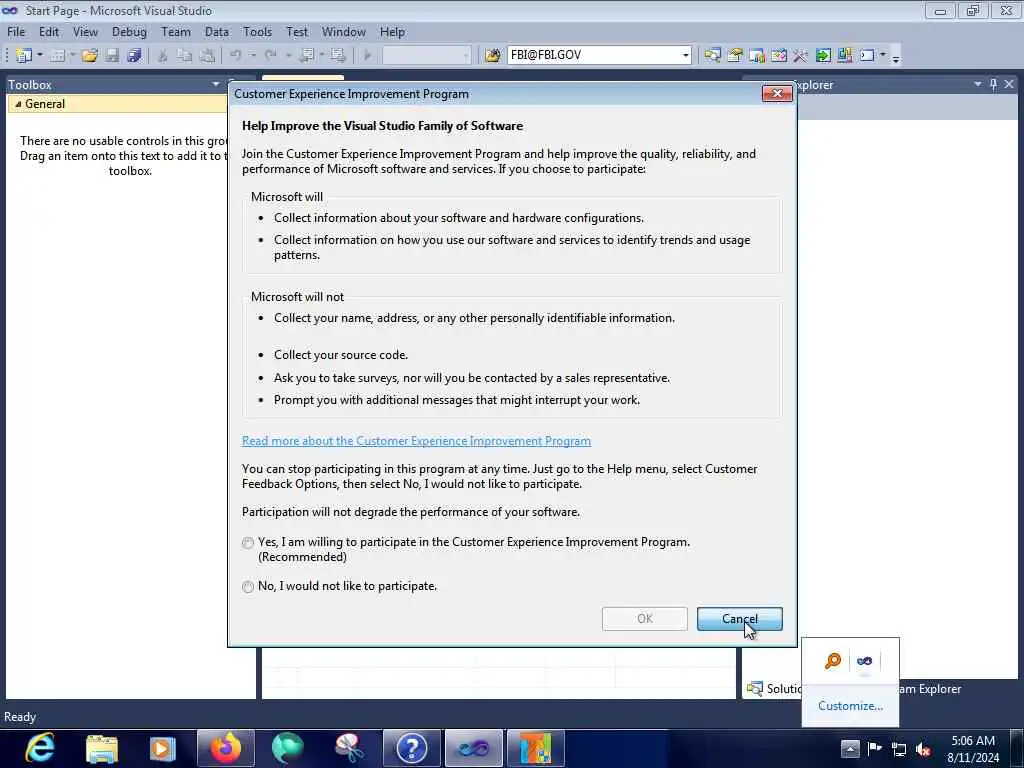Click the disabled OK button

(645, 618)
